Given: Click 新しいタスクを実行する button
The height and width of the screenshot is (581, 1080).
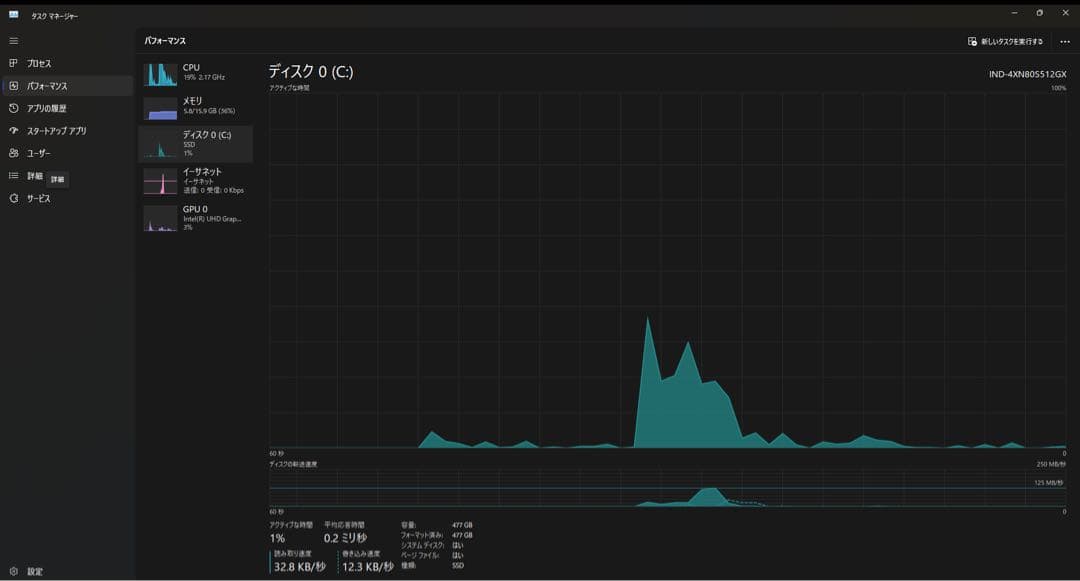Looking at the screenshot, I should pos(1005,41).
